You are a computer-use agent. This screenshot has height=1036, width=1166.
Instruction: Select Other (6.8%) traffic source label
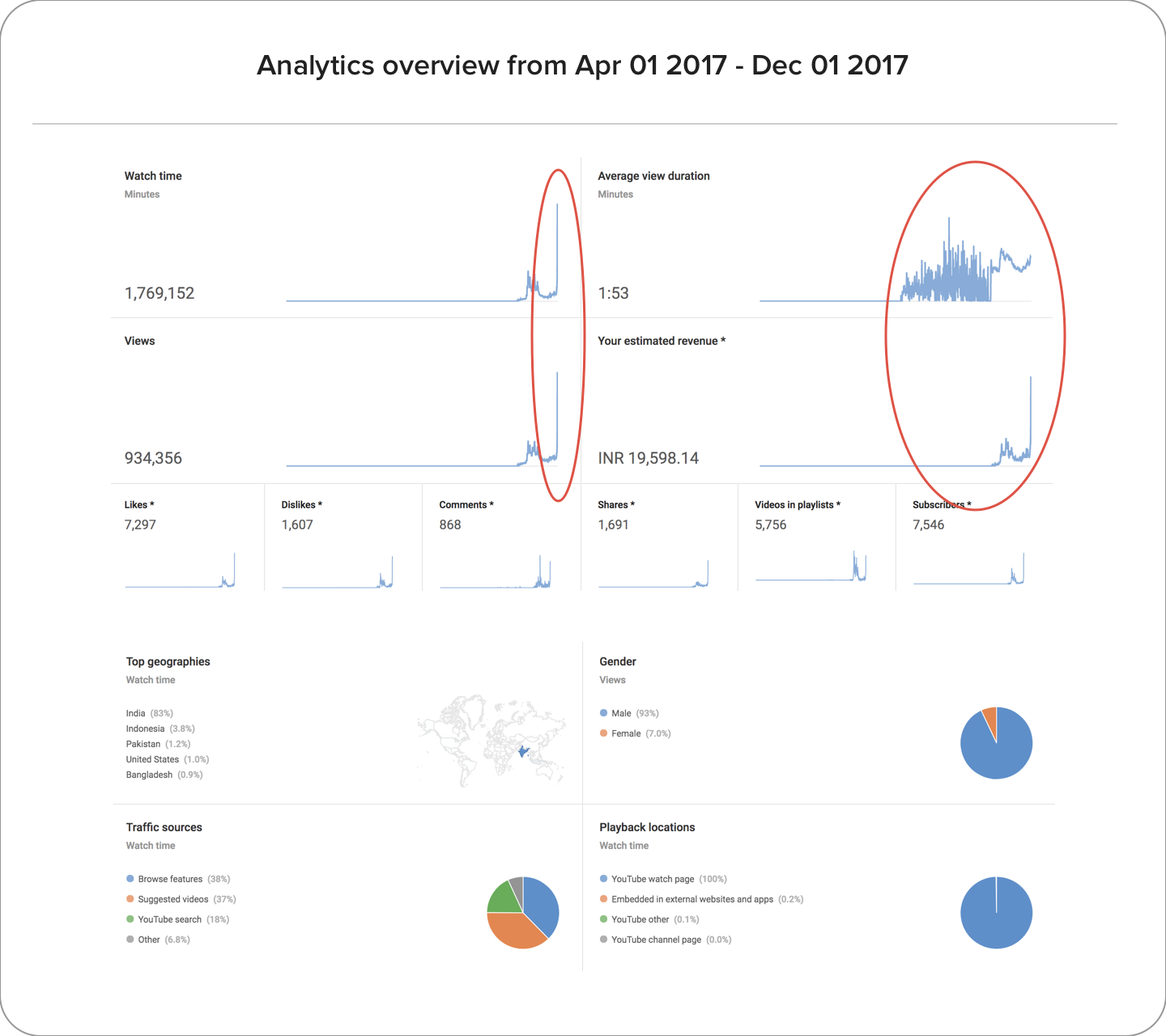click(164, 940)
